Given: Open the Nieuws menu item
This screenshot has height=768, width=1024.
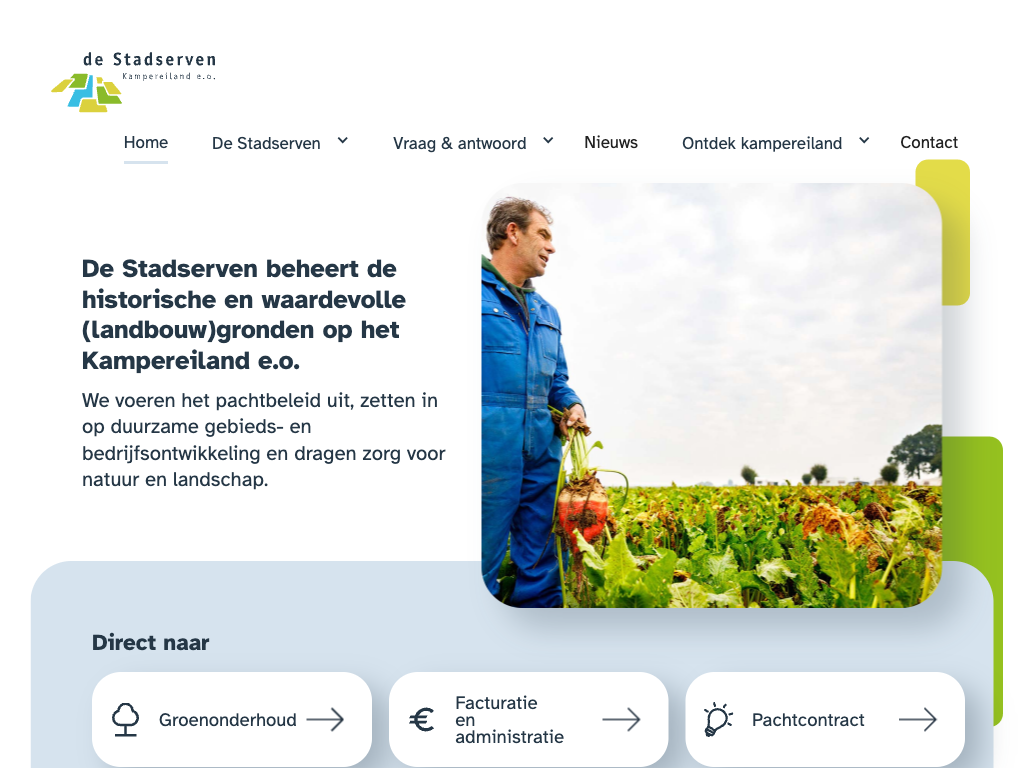Looking at the screenshot, I should pos(611,142).
